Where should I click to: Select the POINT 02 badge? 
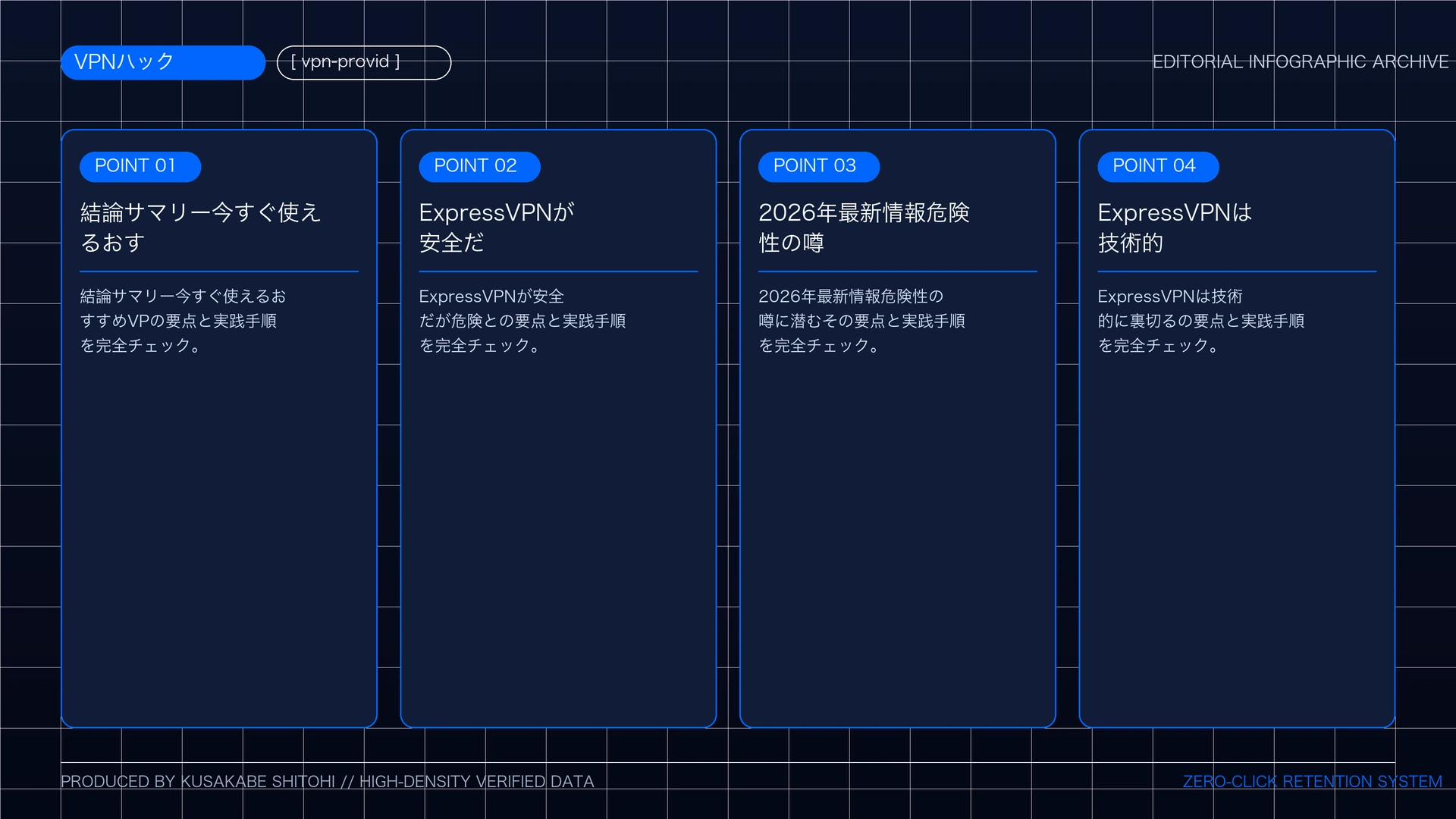pyautogui.click(x=479, y=166)
